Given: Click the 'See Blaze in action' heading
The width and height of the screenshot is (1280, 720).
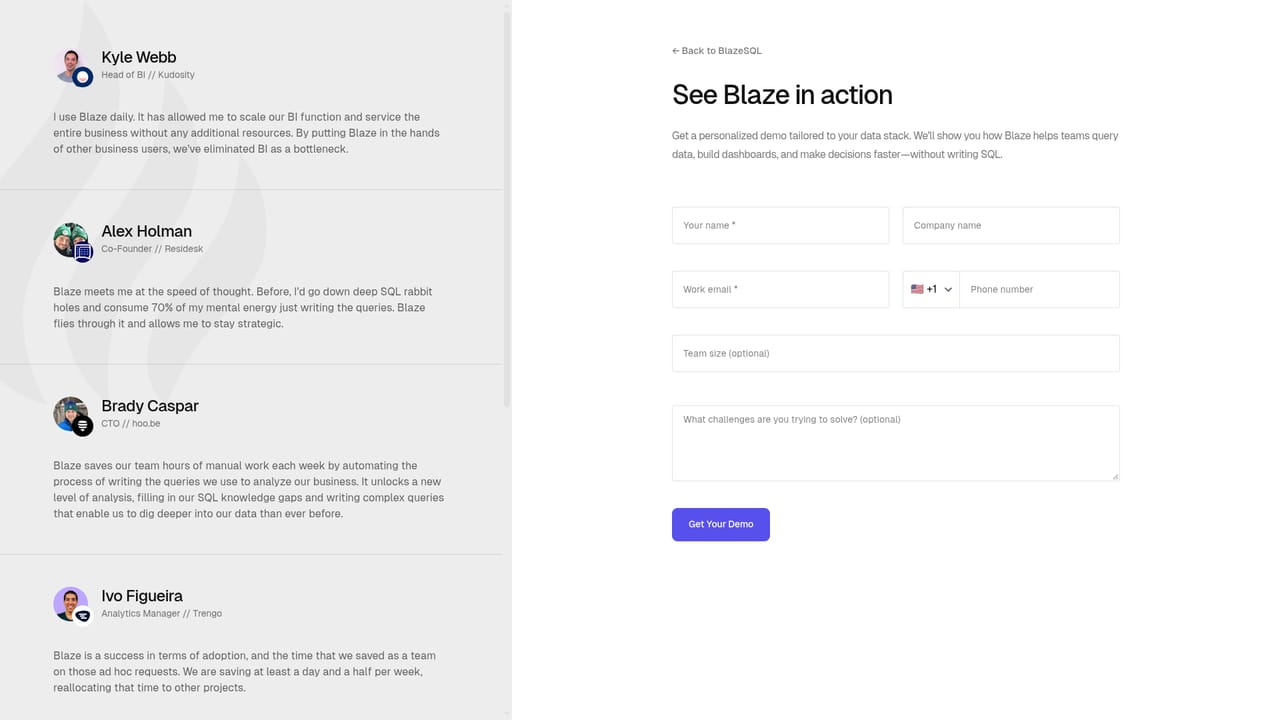Looking at the screenshot, I should point(782,95).
